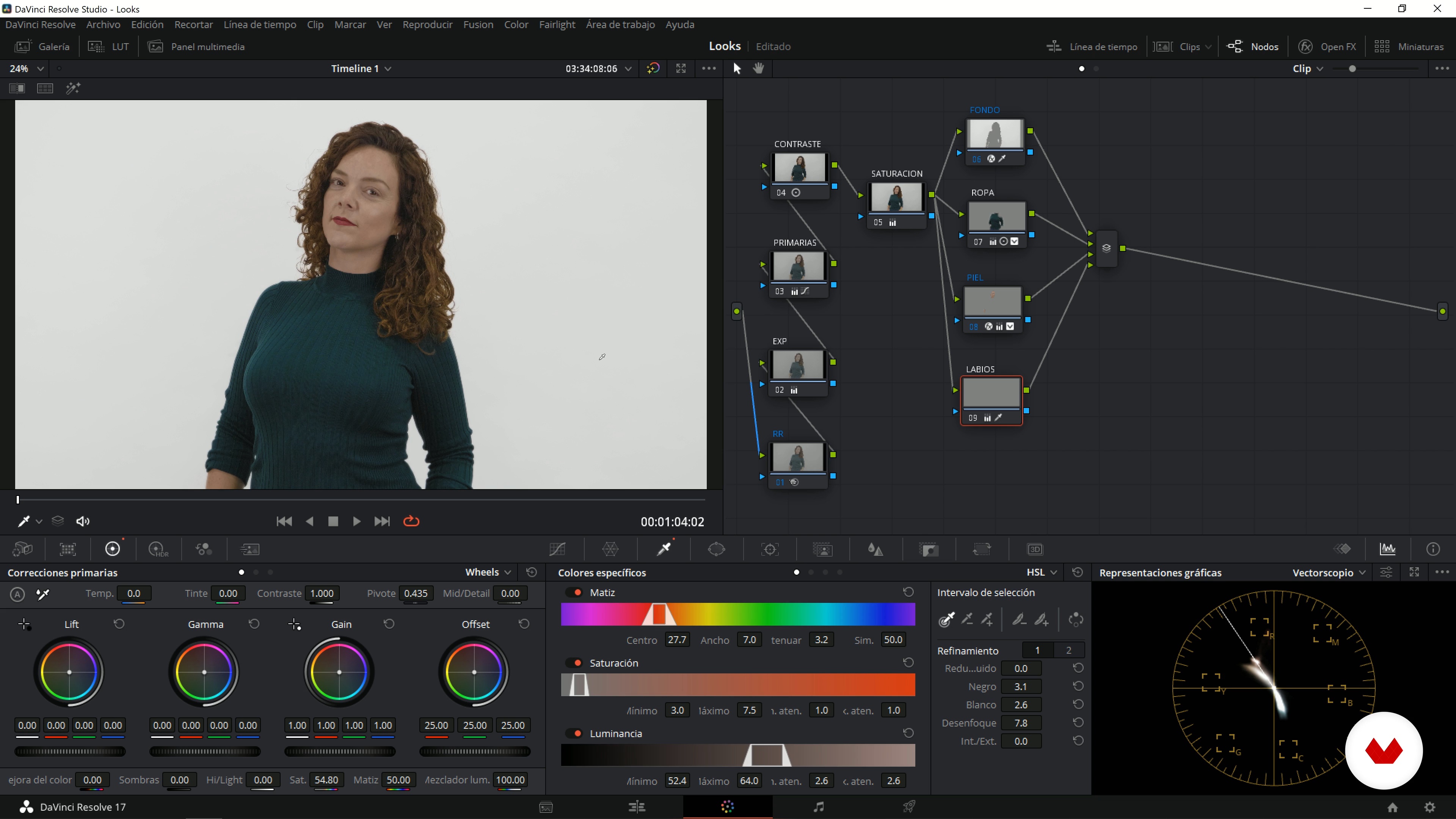Image resolution: width=1456 pixels, height=819 pixels.
Task: Open the Scopes panel icon
Action: [x=1388, y=549]
